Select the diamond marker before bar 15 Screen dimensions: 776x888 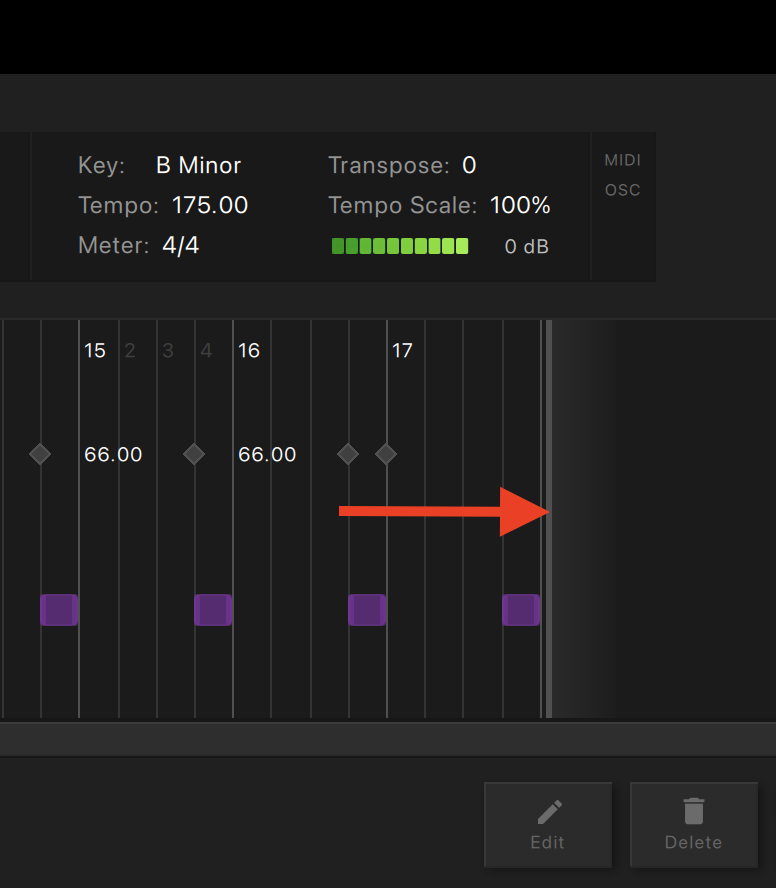(x=40, y=454)
